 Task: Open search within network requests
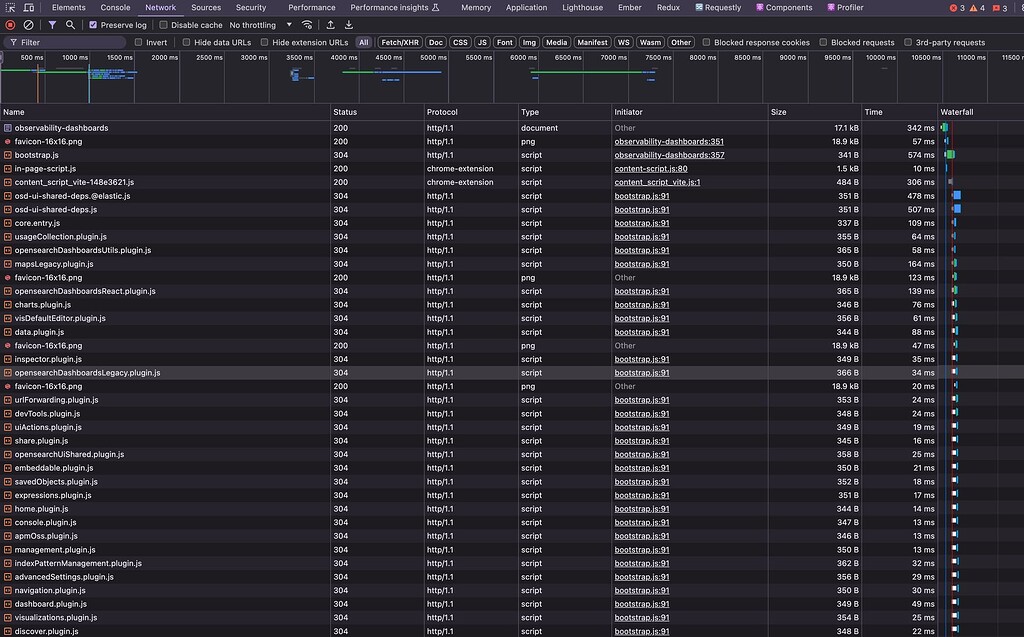[71, 25]
